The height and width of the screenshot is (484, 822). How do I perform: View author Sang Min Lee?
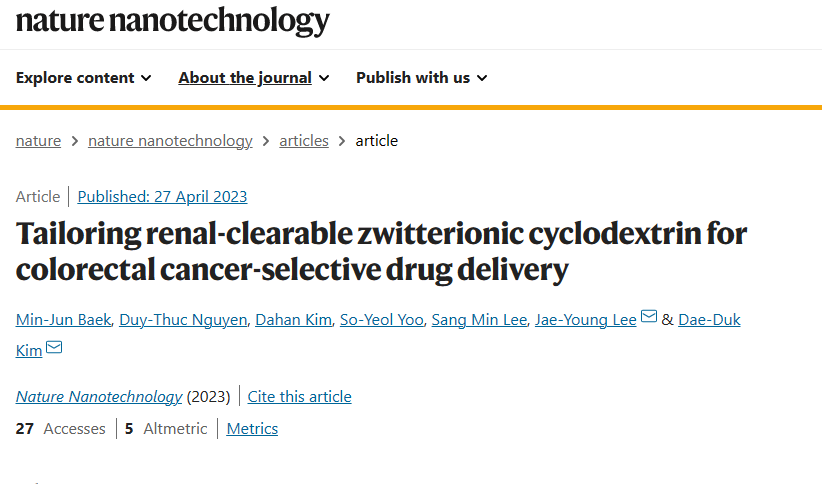[x=479, y=319]
